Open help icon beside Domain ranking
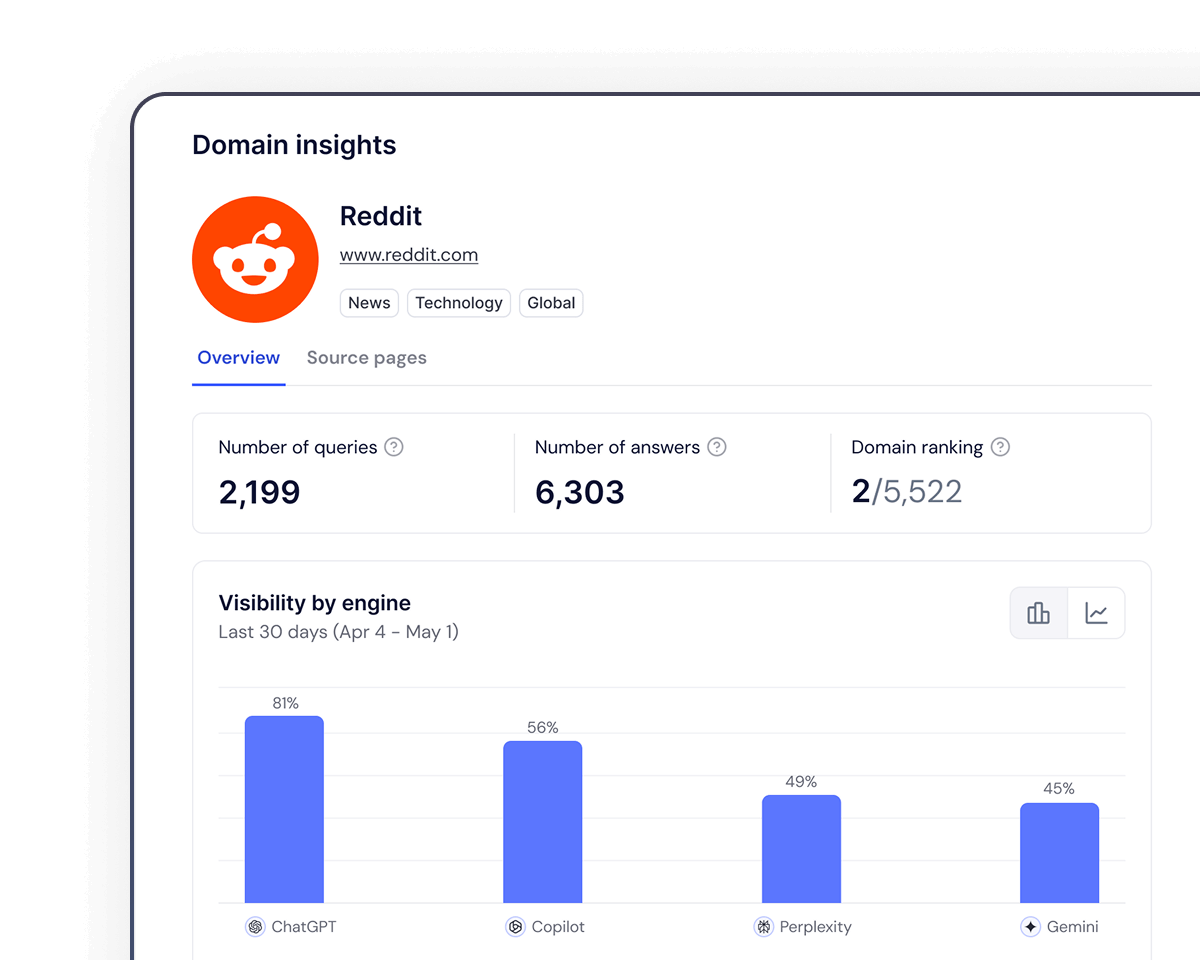 (x=1000, y=447)
